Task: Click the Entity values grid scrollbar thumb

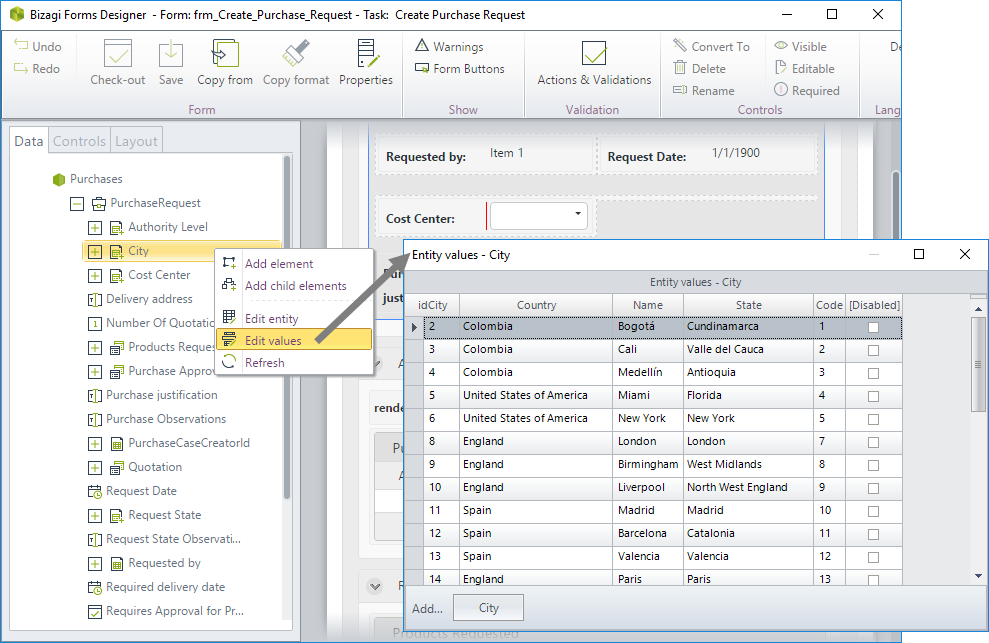Action: pos(978,364)
